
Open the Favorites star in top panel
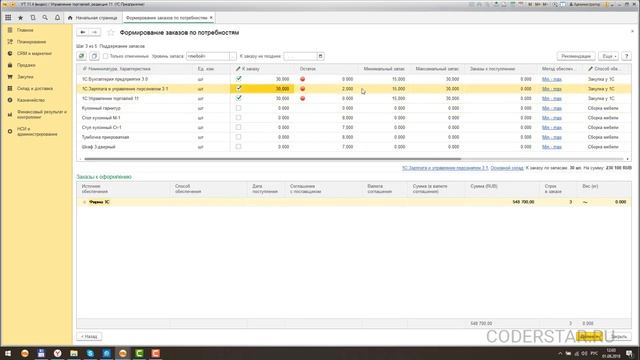(x=20, y=18)
